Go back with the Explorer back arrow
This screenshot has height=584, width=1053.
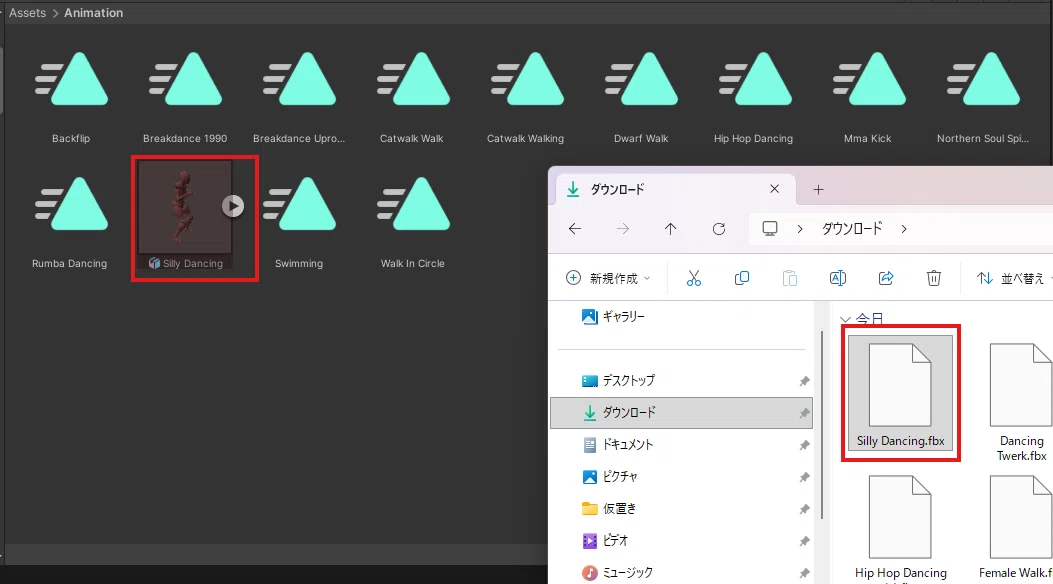(x=575, y=229)
